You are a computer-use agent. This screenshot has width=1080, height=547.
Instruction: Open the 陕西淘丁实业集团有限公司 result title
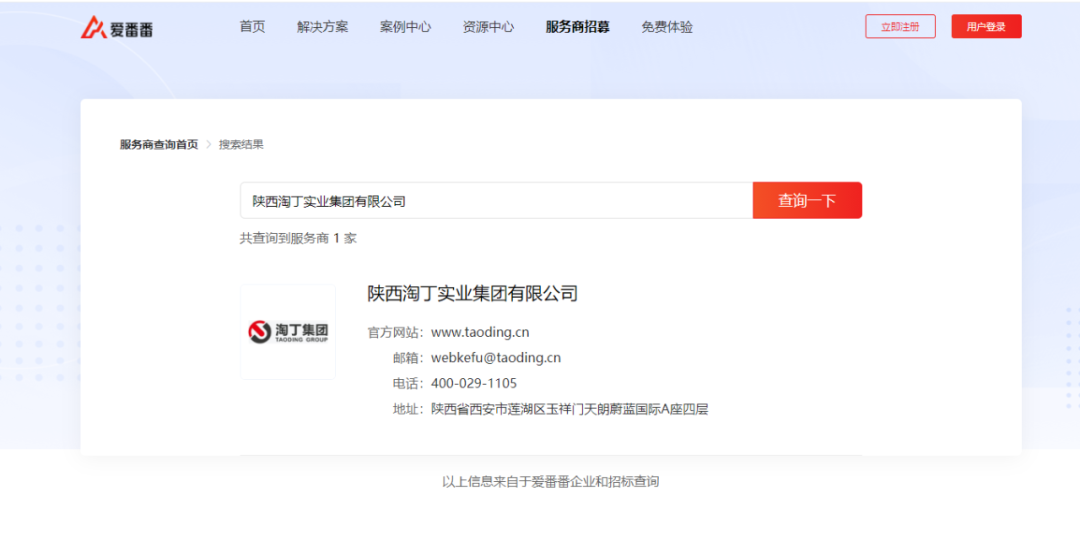click(472, 294)
